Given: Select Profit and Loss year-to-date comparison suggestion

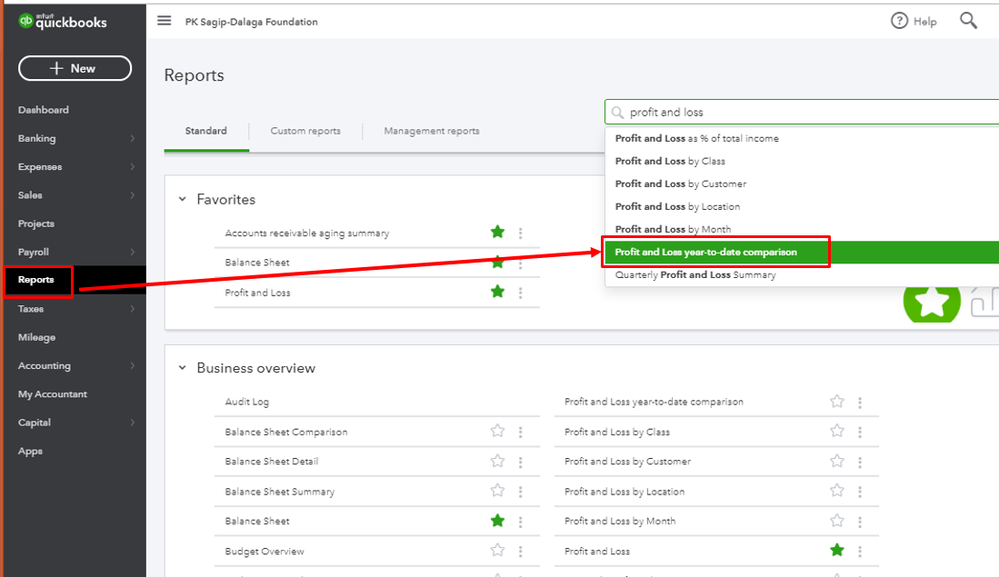Looking at the screenshot, I should point(706,252).
